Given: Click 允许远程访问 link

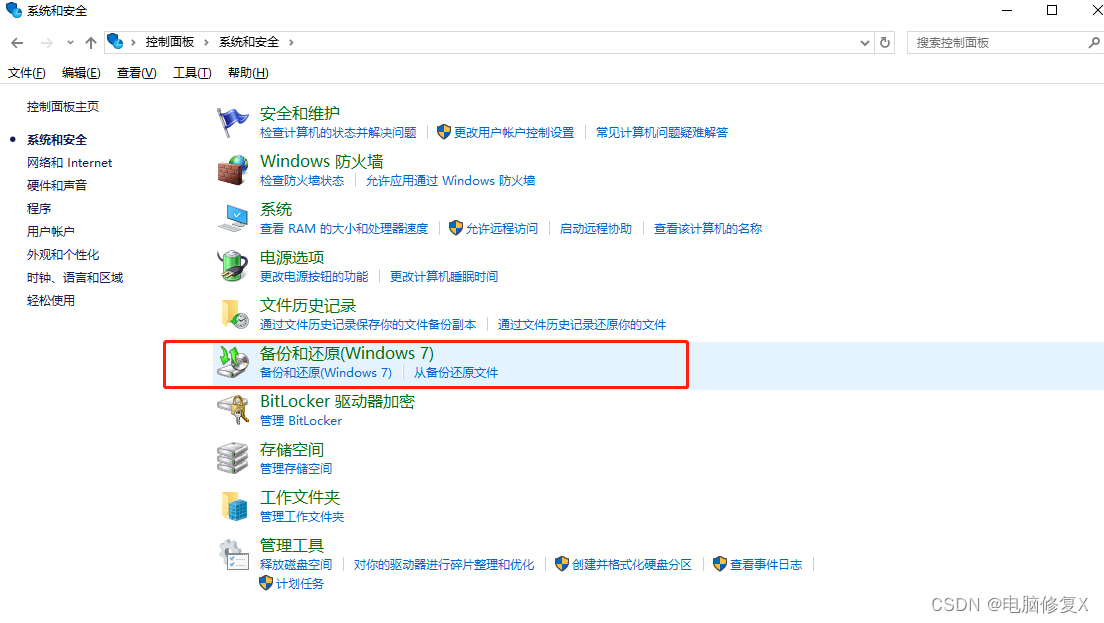Looking at the screenshot, I should click(x=501, y=229).
